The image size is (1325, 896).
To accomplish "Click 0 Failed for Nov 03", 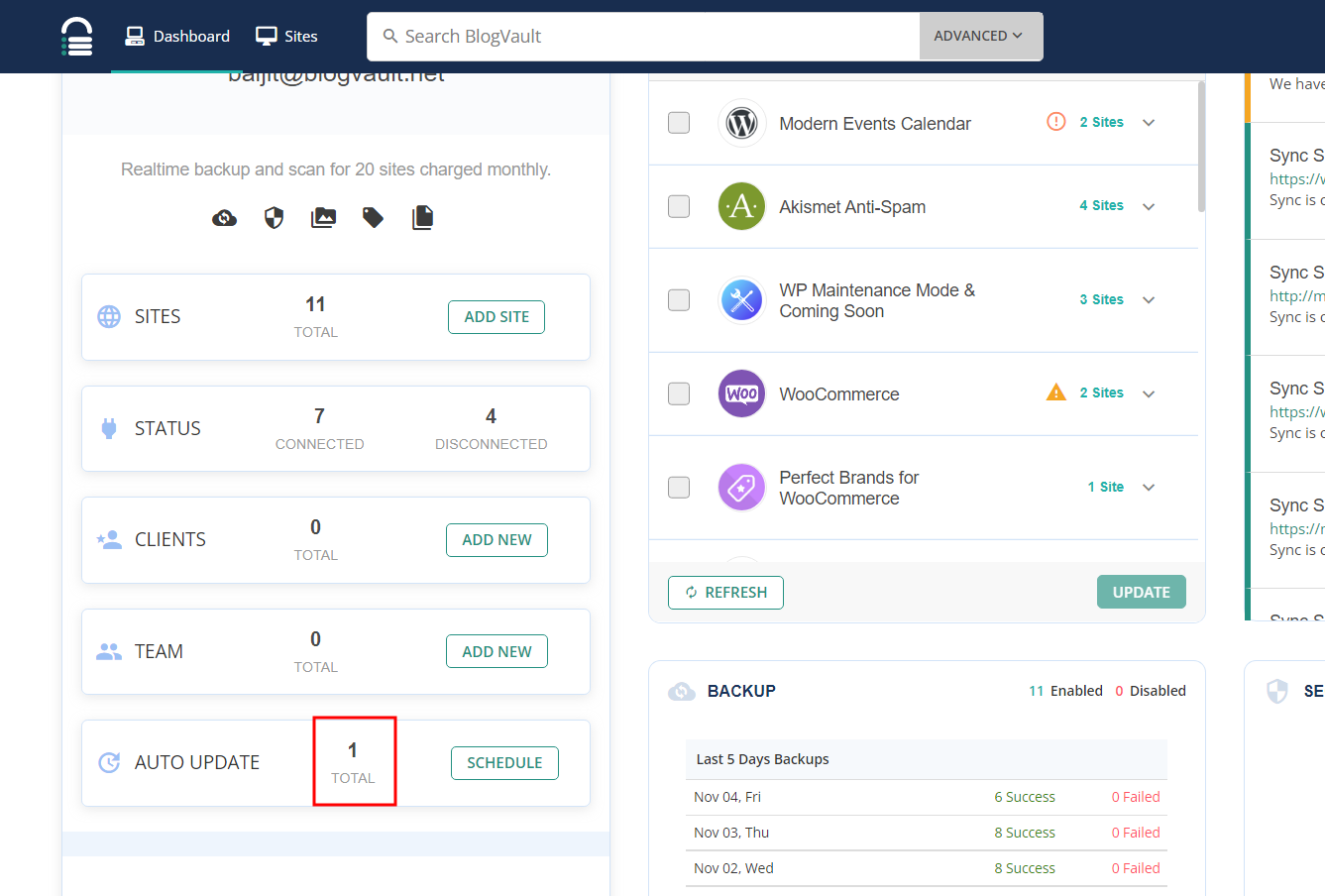I will point(1136,833).
